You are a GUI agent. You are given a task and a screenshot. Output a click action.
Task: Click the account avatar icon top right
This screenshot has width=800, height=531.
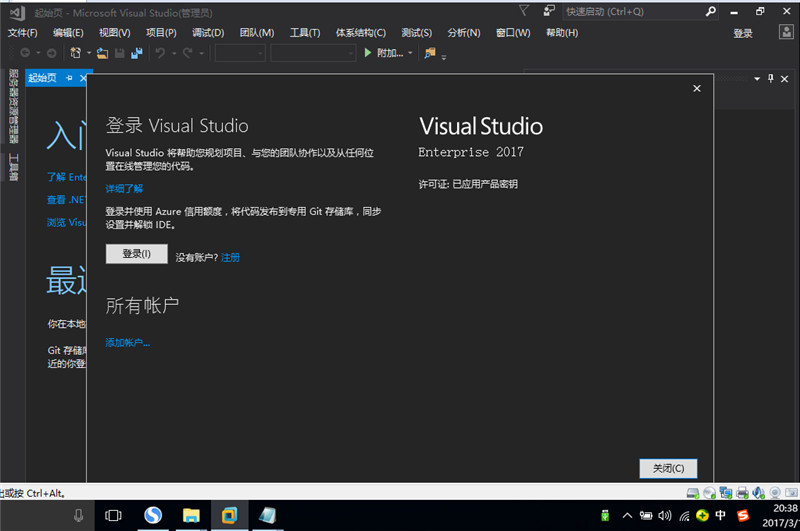[786, 32]
